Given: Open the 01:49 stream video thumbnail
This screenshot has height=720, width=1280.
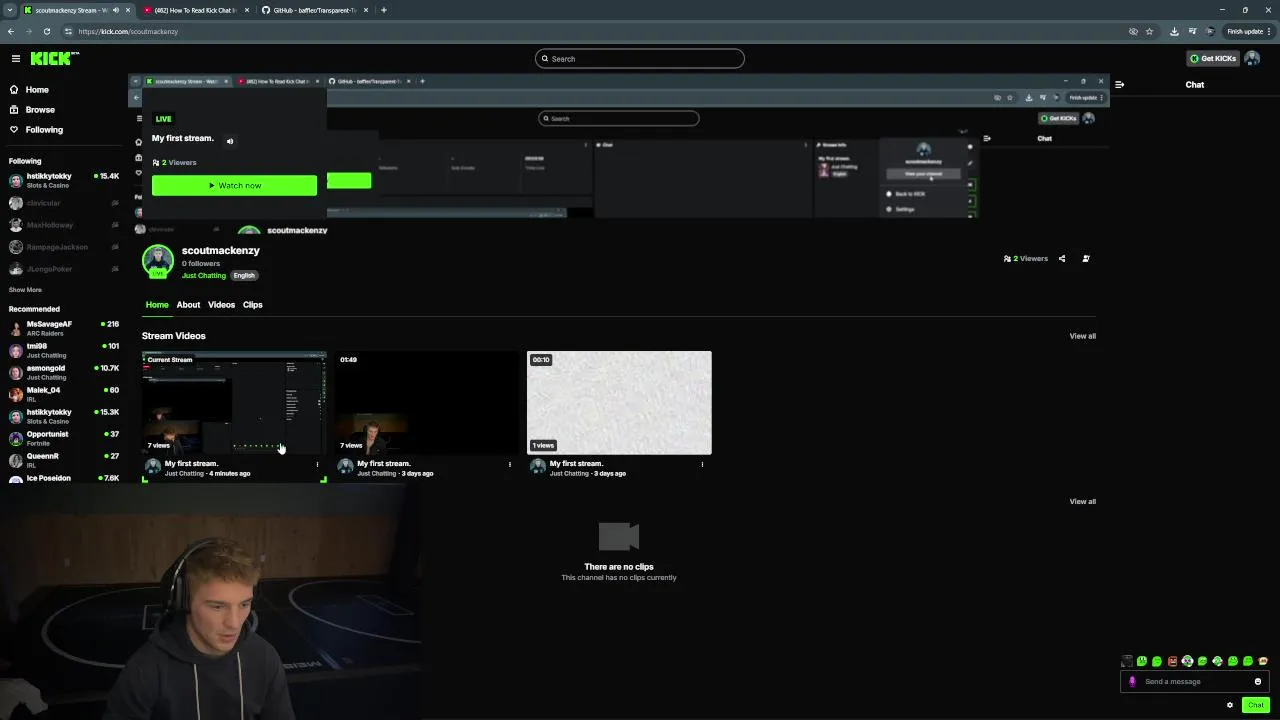Looking at the screenshot, I should 427,402.
